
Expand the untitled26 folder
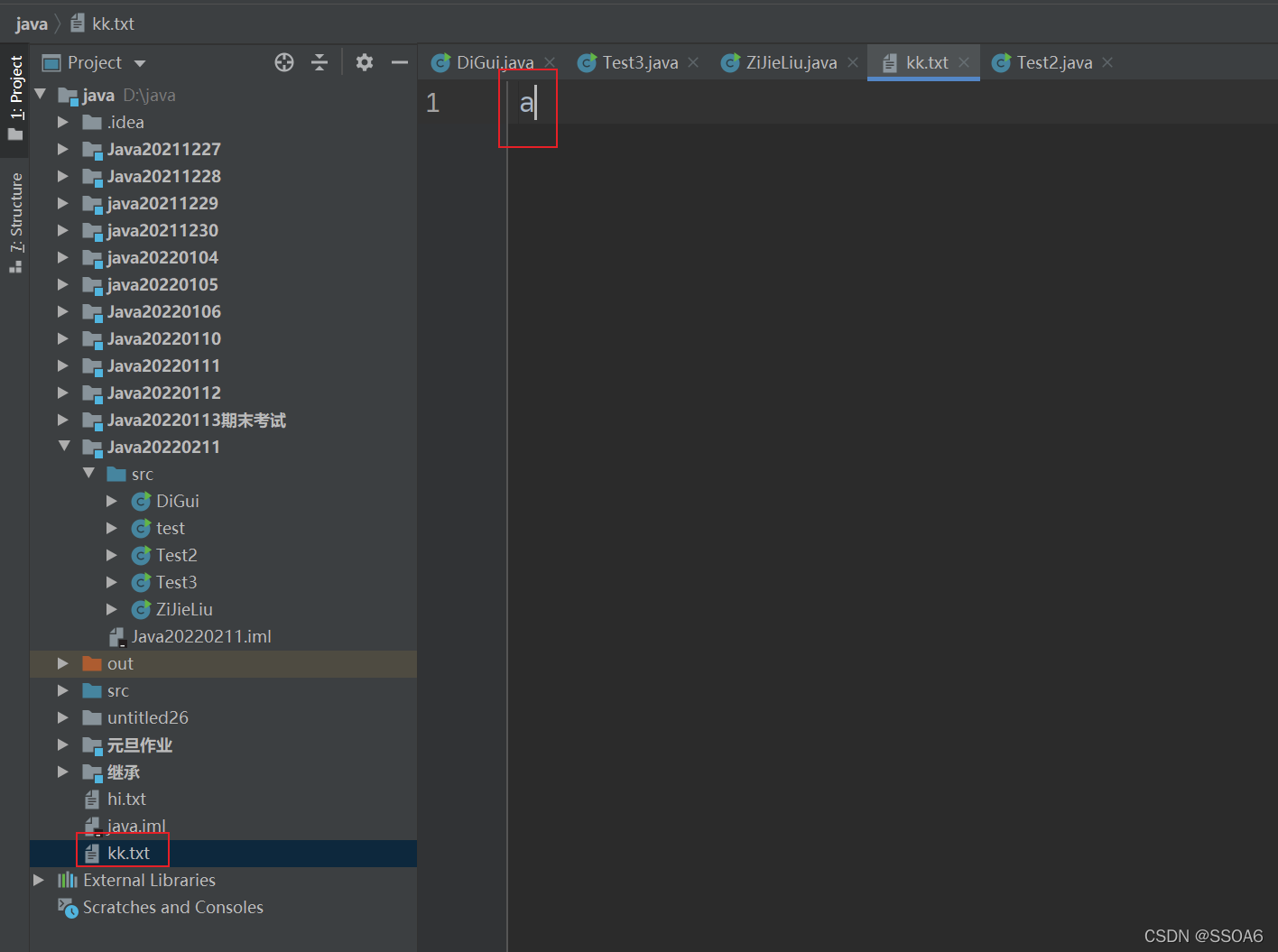coord(63,717)
